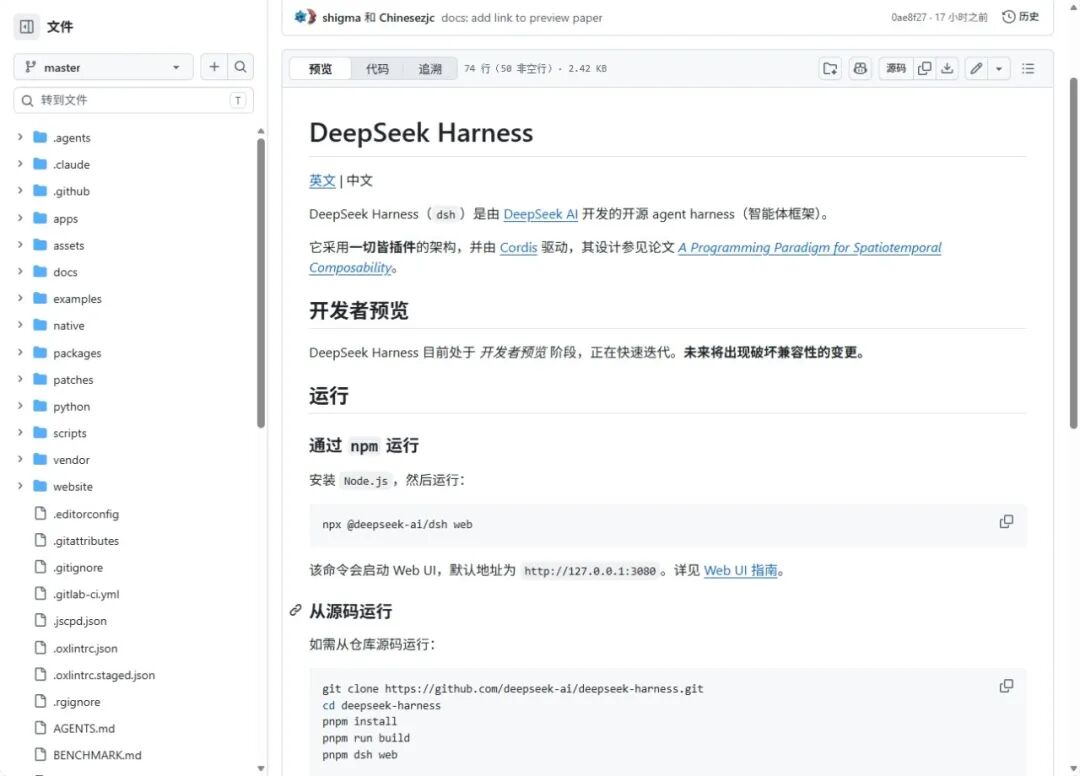
Task: Open the master branch dropdown
Action: tap(103, 67)
